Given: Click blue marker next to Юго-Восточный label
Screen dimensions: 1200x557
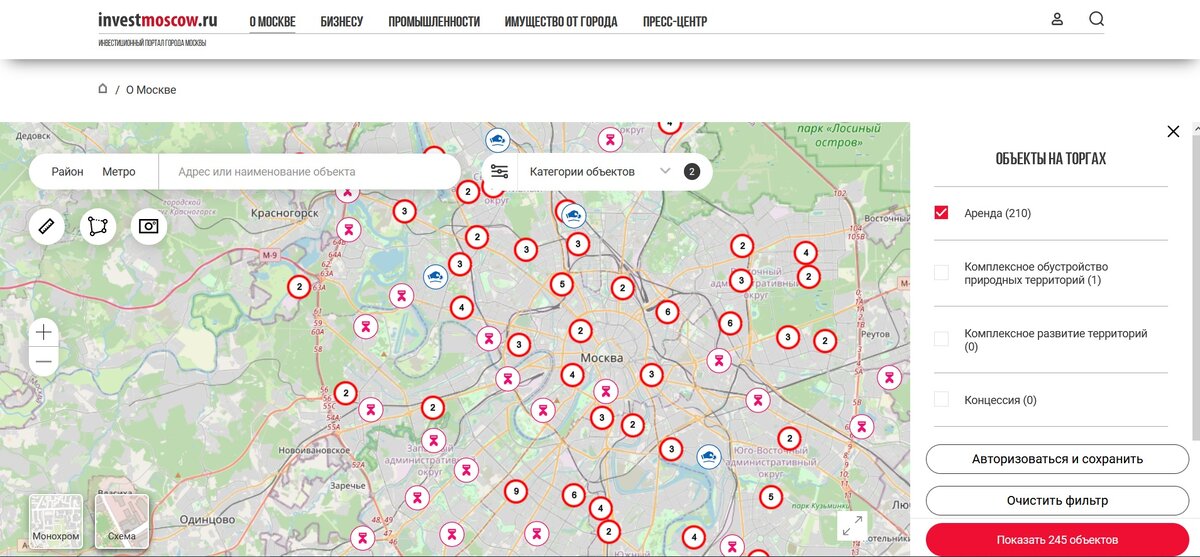Looking at the screenshot, I should pyautogui.click(x=709, y=457).
